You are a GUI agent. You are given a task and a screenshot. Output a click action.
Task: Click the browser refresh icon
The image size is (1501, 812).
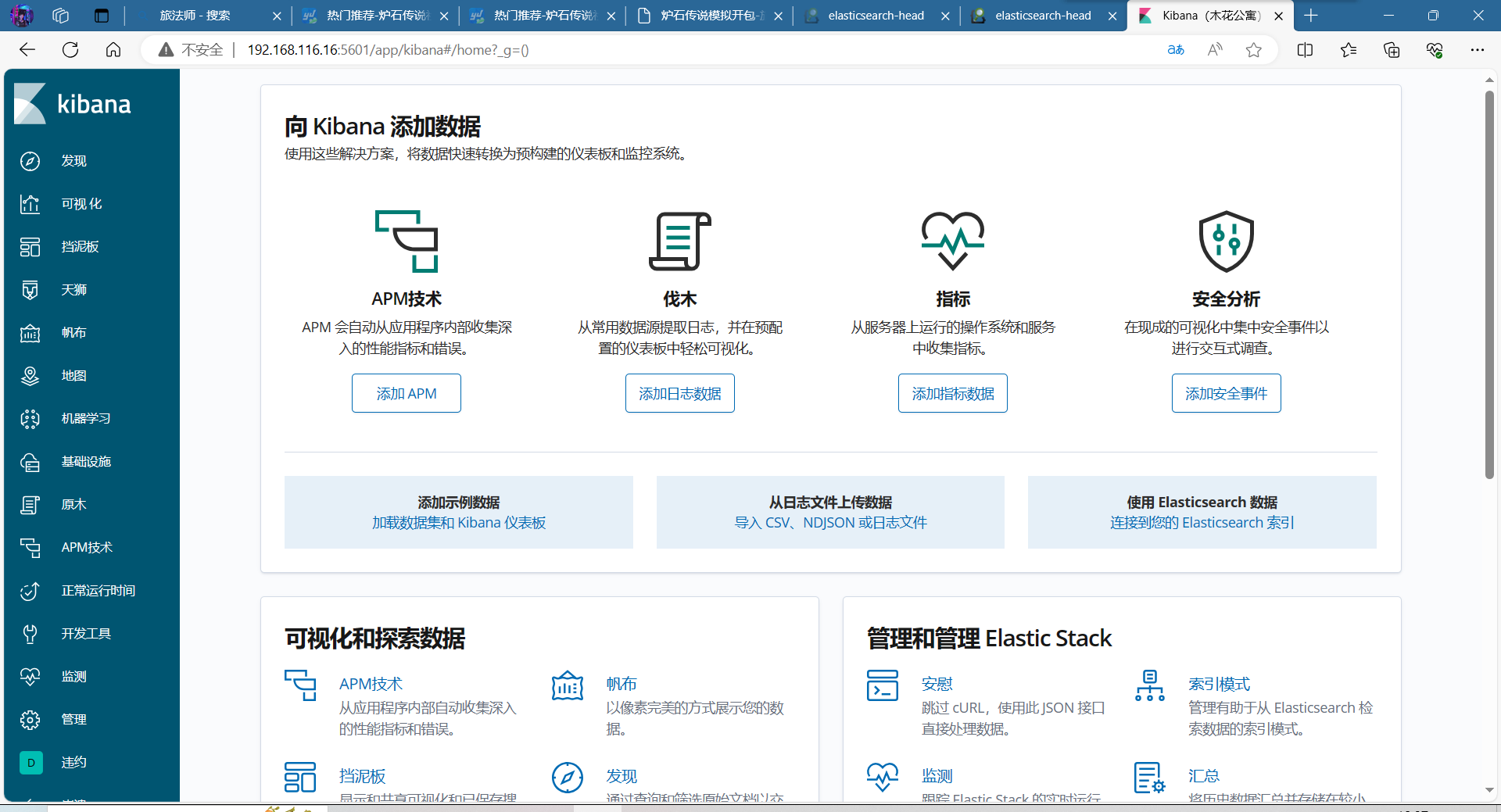(x=70, y=50)
